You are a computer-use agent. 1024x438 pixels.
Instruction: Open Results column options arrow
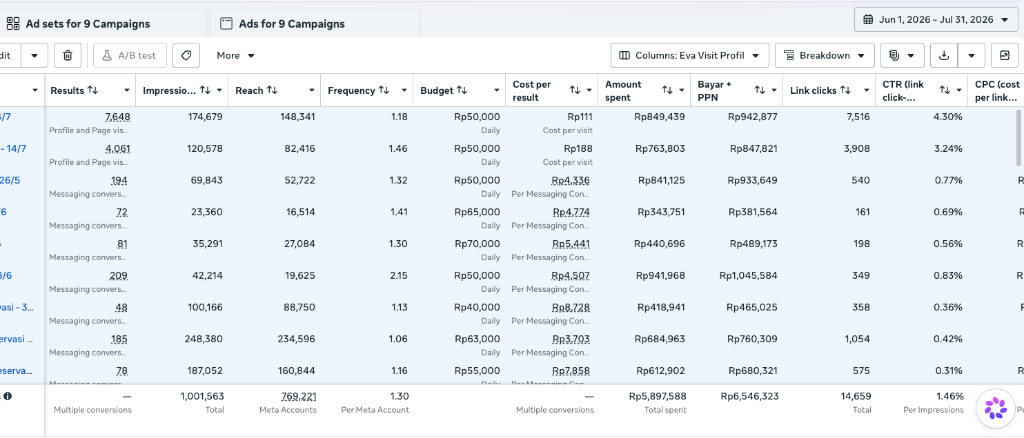tap(127, 91)
